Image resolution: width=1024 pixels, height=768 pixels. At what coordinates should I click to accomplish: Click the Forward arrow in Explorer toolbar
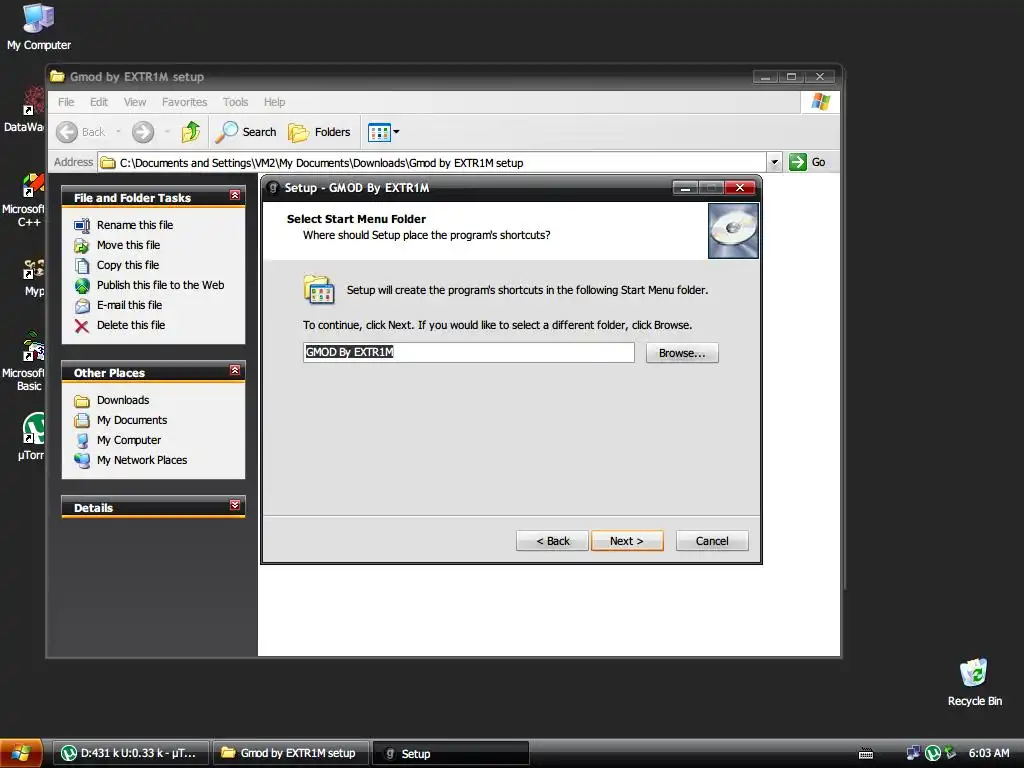point(143,132)
